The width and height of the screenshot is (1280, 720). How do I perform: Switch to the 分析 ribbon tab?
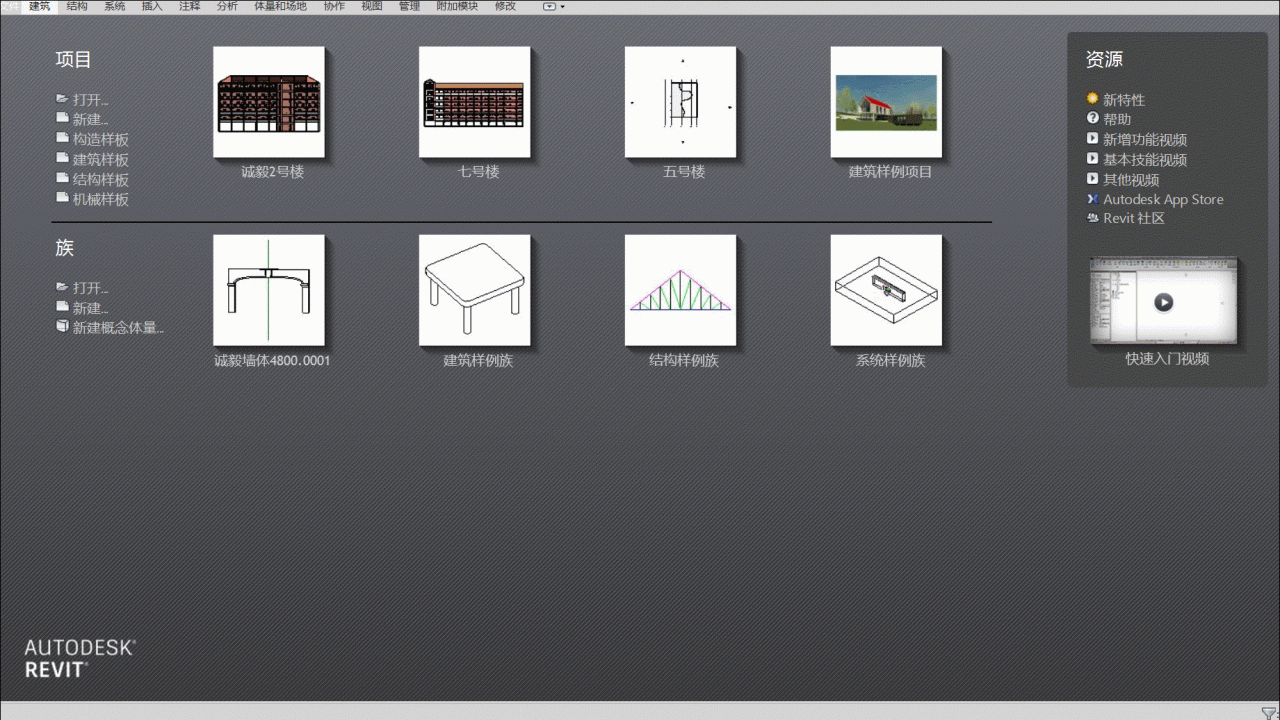[x=227, y=6]
